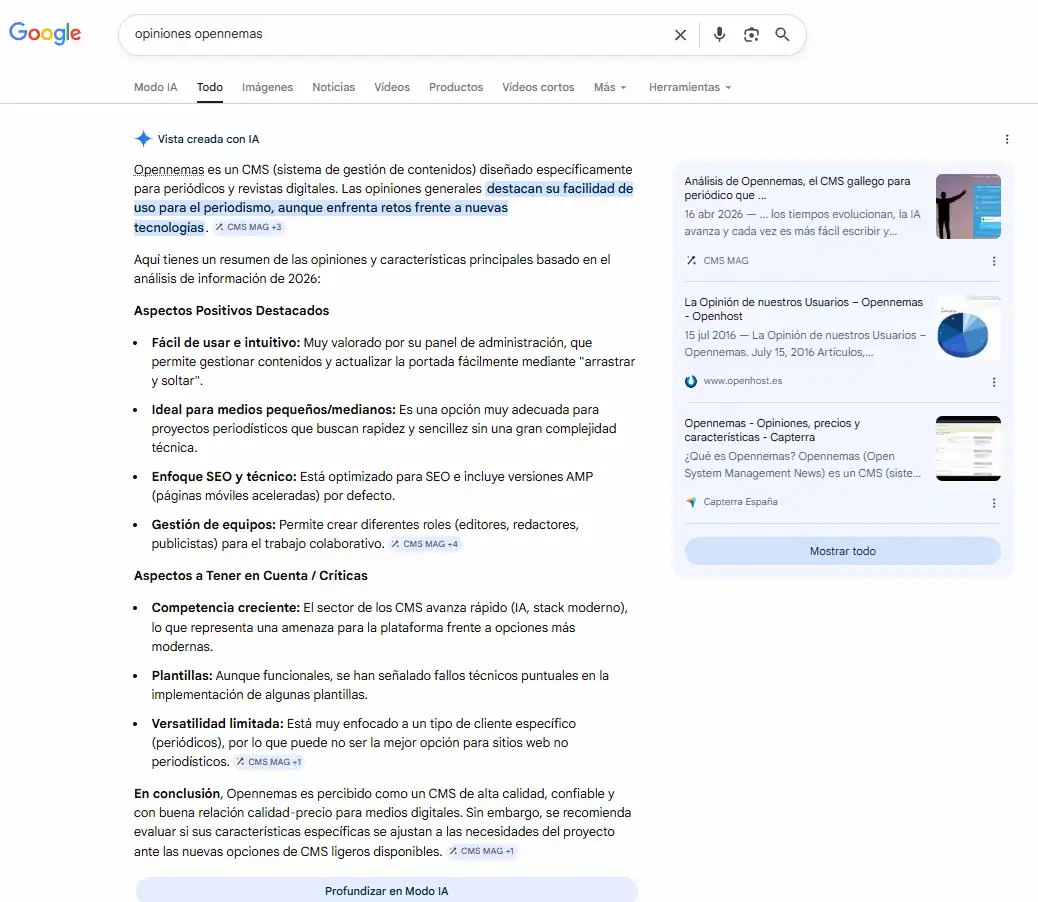The width and height of the screenshot is (1038, 902).
Task: Open options for CMS MAG source result
Action: pos(994,261)
